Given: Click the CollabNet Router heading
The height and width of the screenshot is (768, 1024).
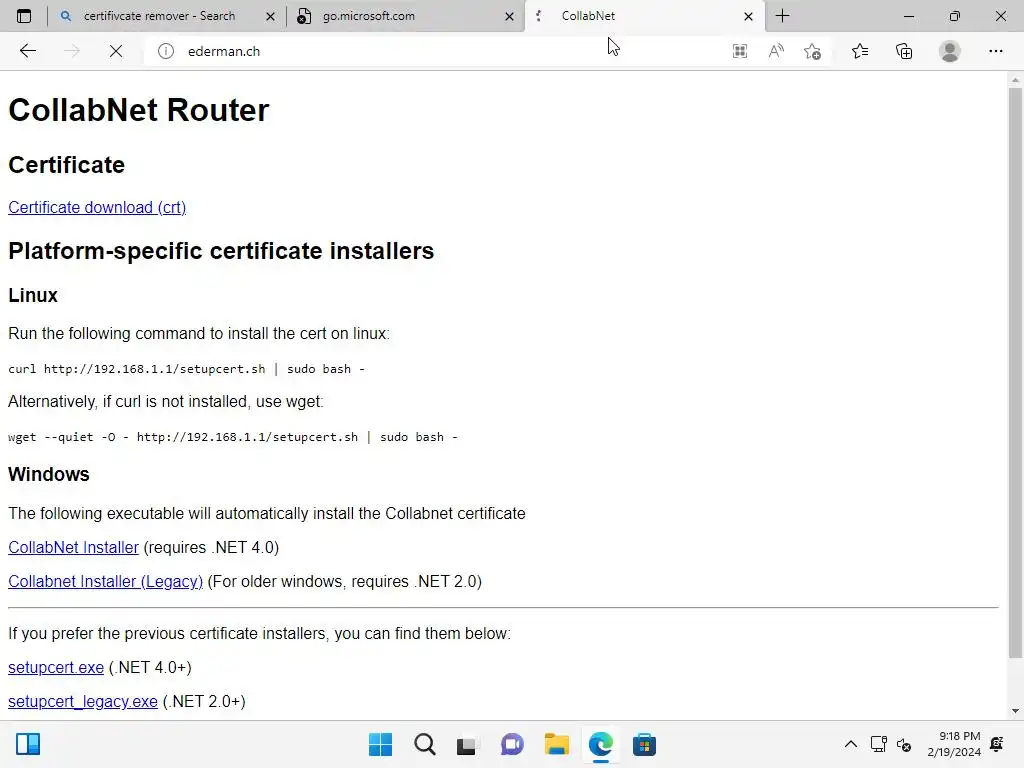Looking at the screenshot, I should (x=138, y=110).
